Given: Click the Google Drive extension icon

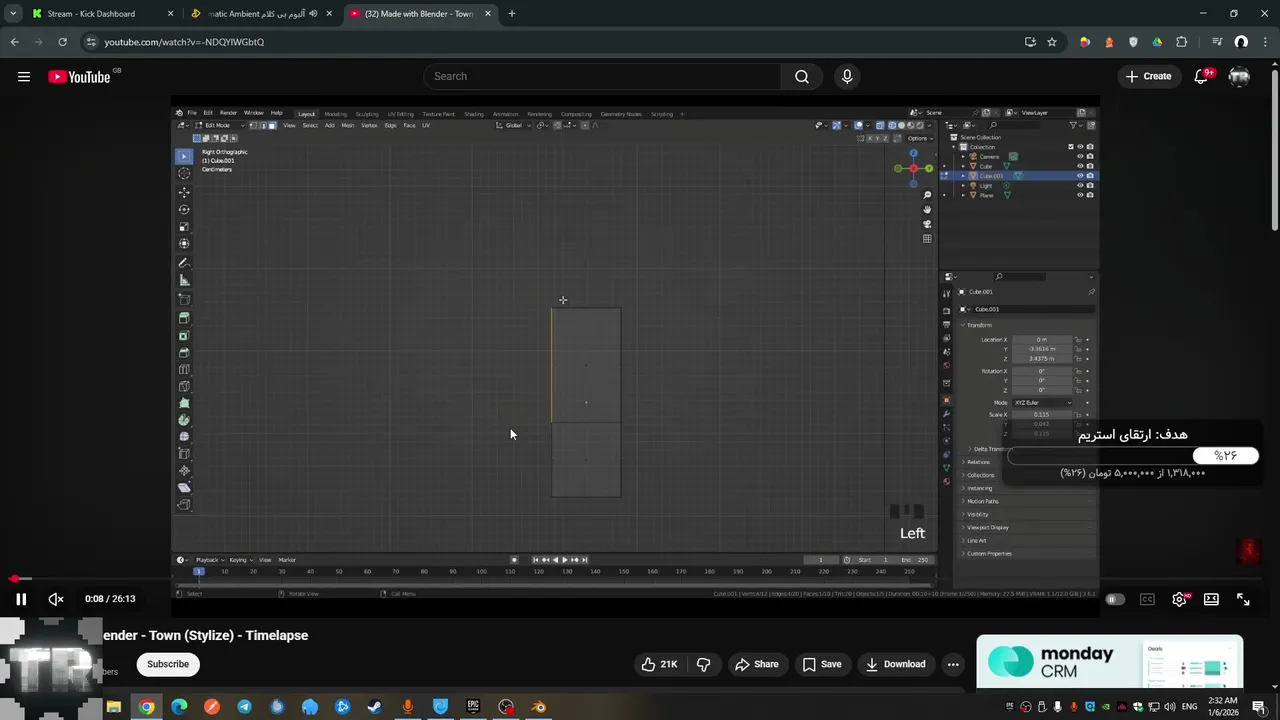Looking at the screenshot, I should (x=1157, y=42).
